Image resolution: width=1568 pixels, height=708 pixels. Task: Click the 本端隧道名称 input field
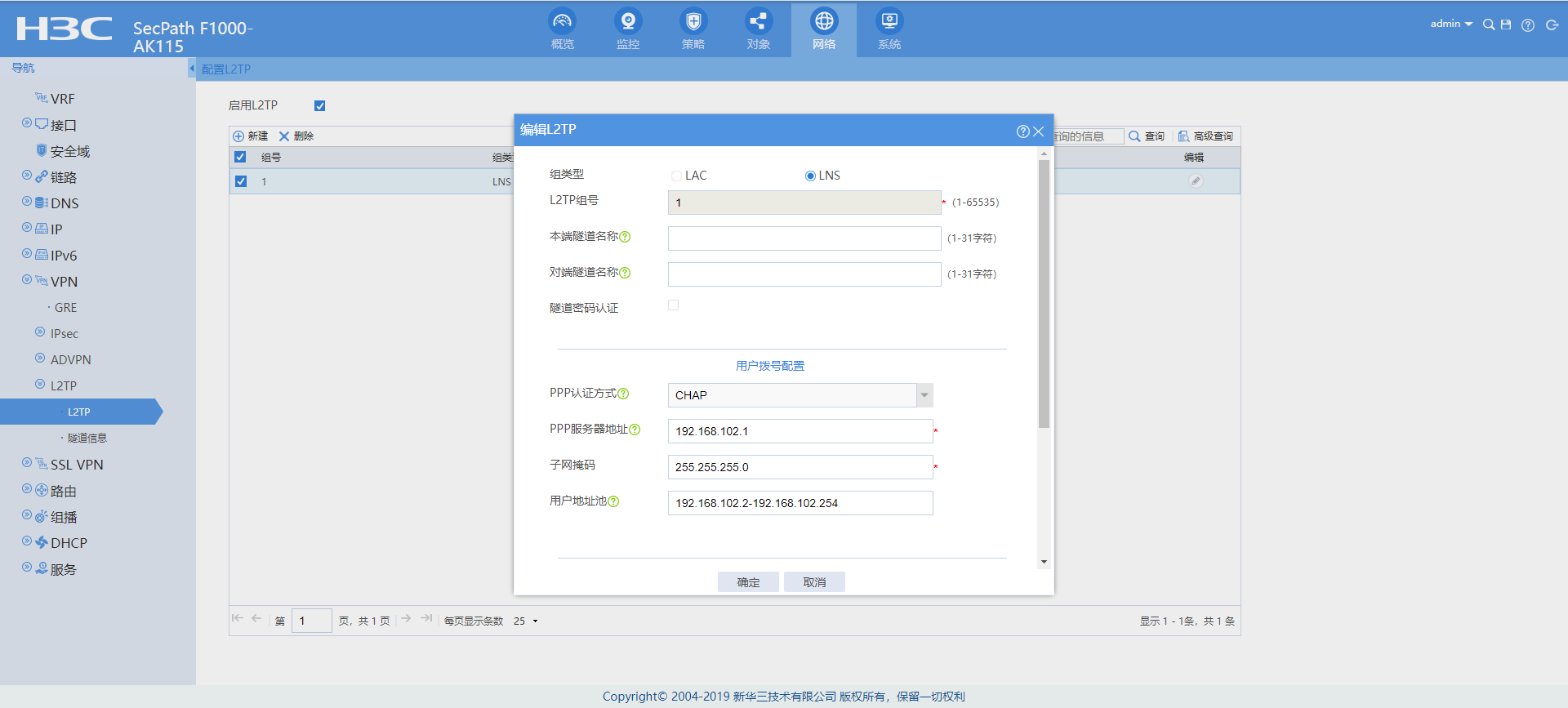click(x=804, y=238)
